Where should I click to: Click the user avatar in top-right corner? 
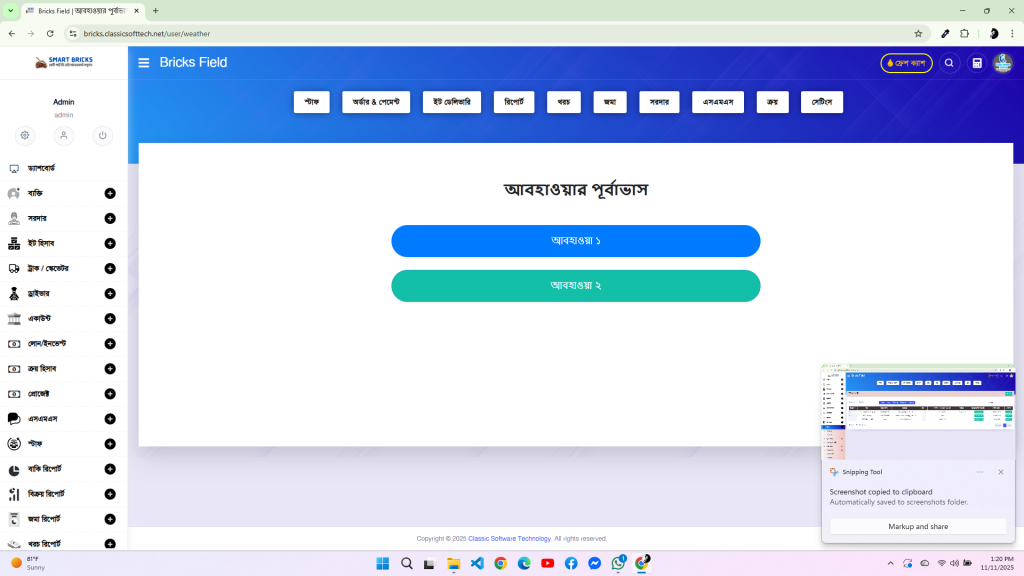[x=1002, y=63]
